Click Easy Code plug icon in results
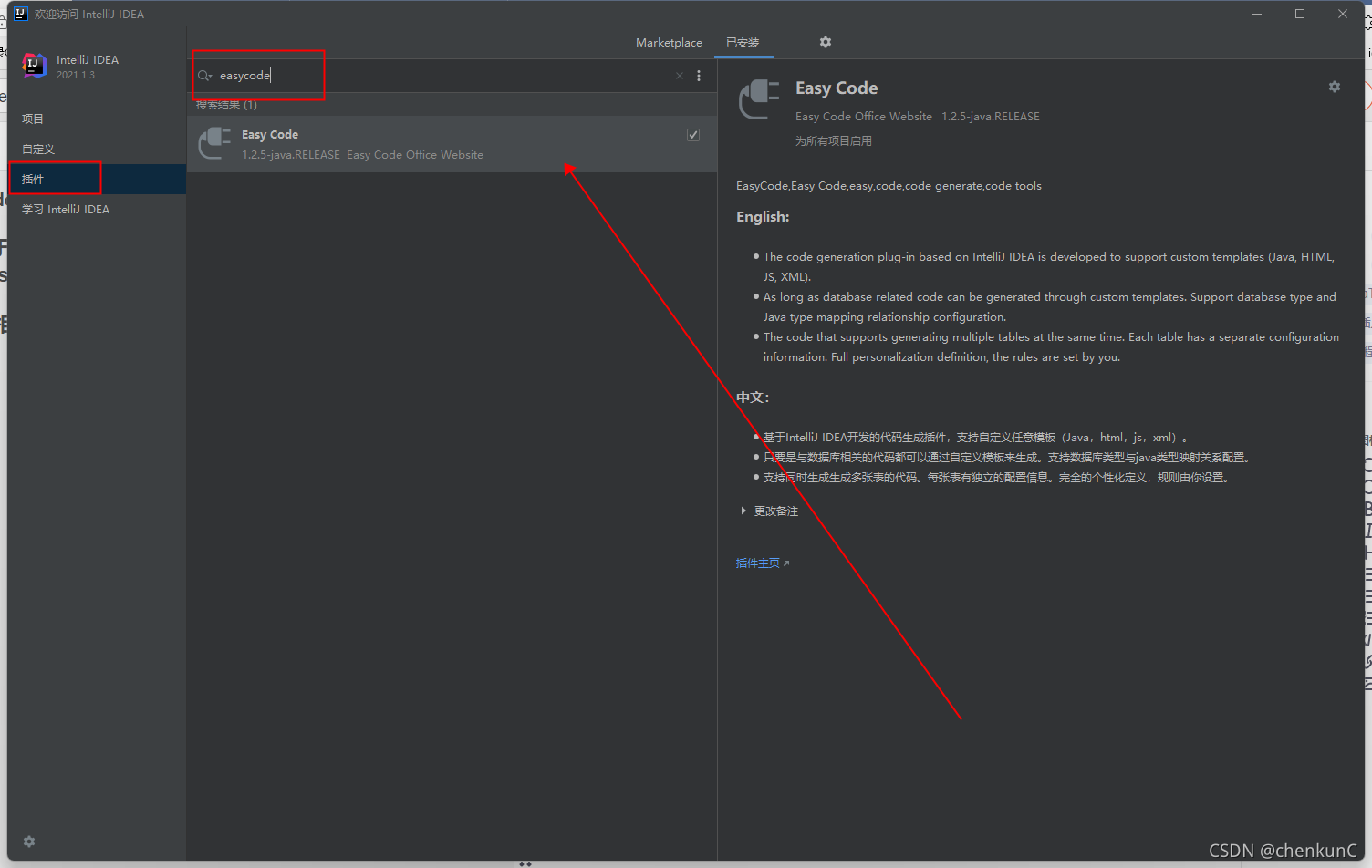The image size is (1372, 868). coord(214,144)
